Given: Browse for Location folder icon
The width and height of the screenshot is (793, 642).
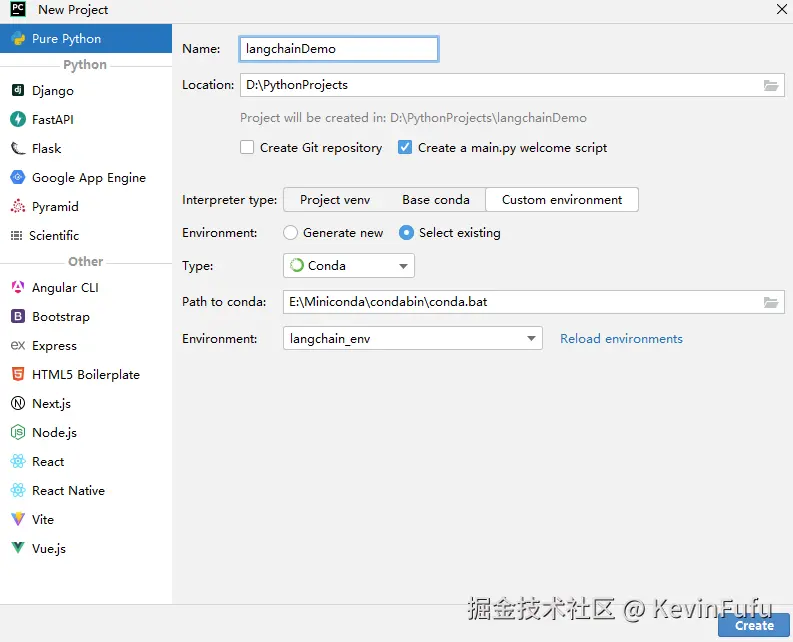Looking at the screenshot, I should click(771, 85).
